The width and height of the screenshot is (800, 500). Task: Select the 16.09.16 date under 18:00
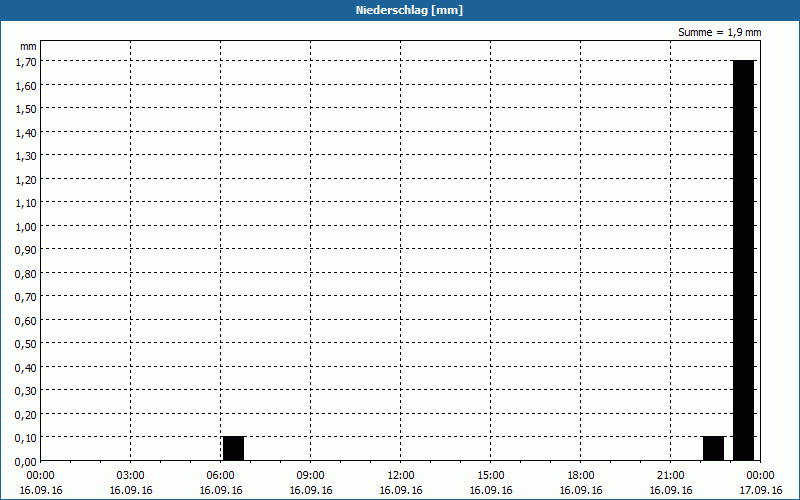point(581,490)
